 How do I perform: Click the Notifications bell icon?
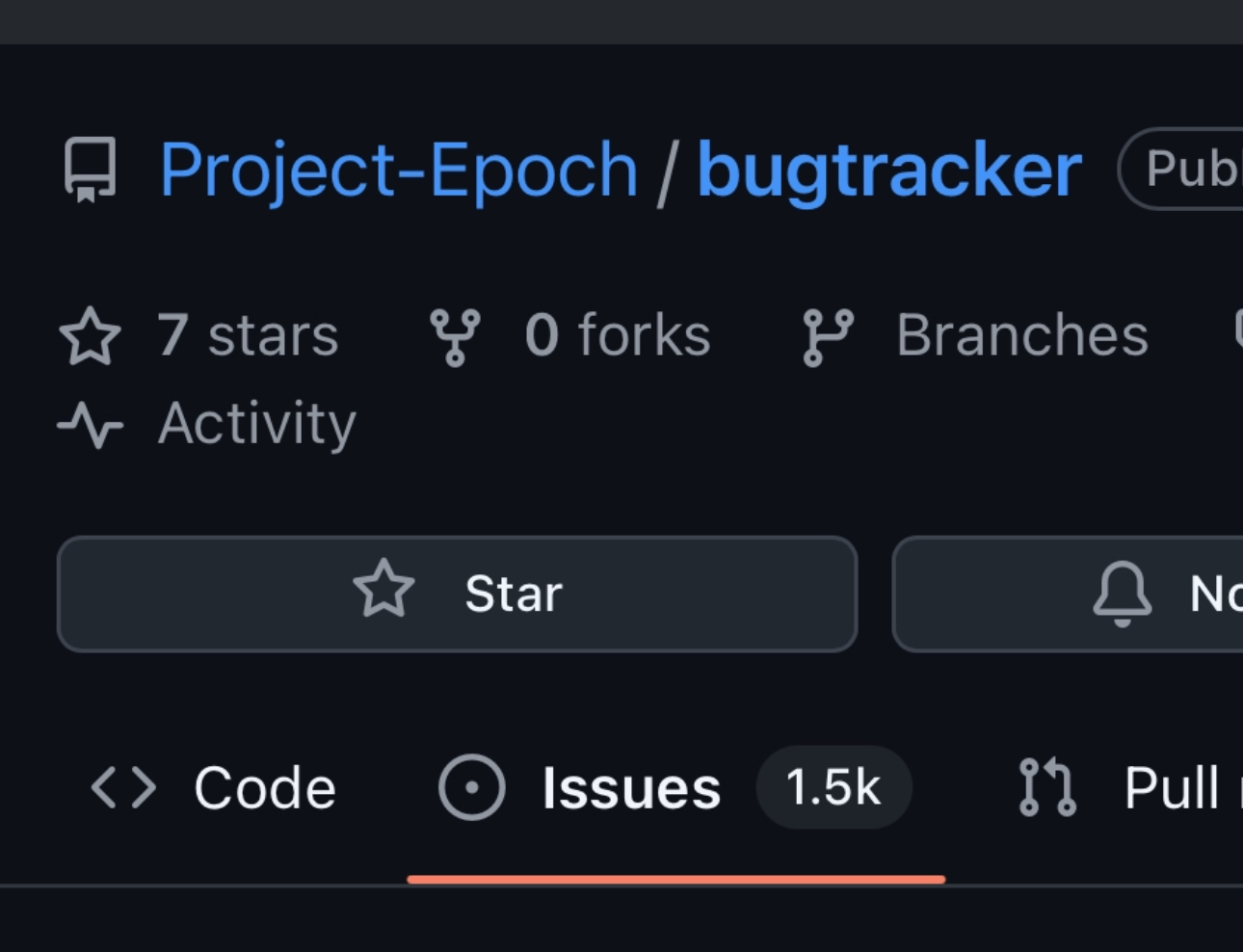click(x=1122, y=594)
